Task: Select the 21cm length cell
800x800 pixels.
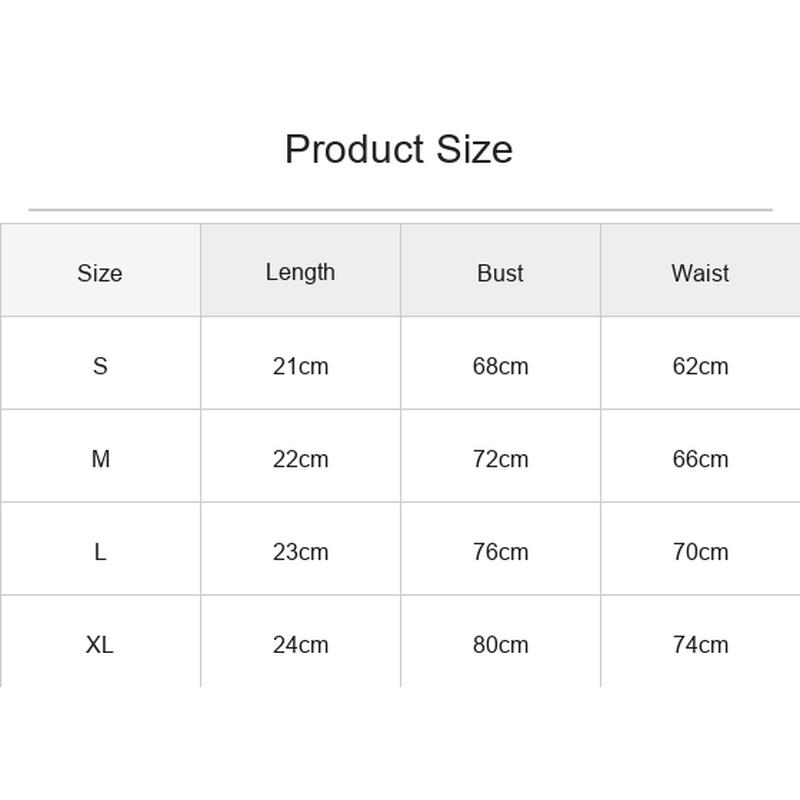Action: point(301,366)
